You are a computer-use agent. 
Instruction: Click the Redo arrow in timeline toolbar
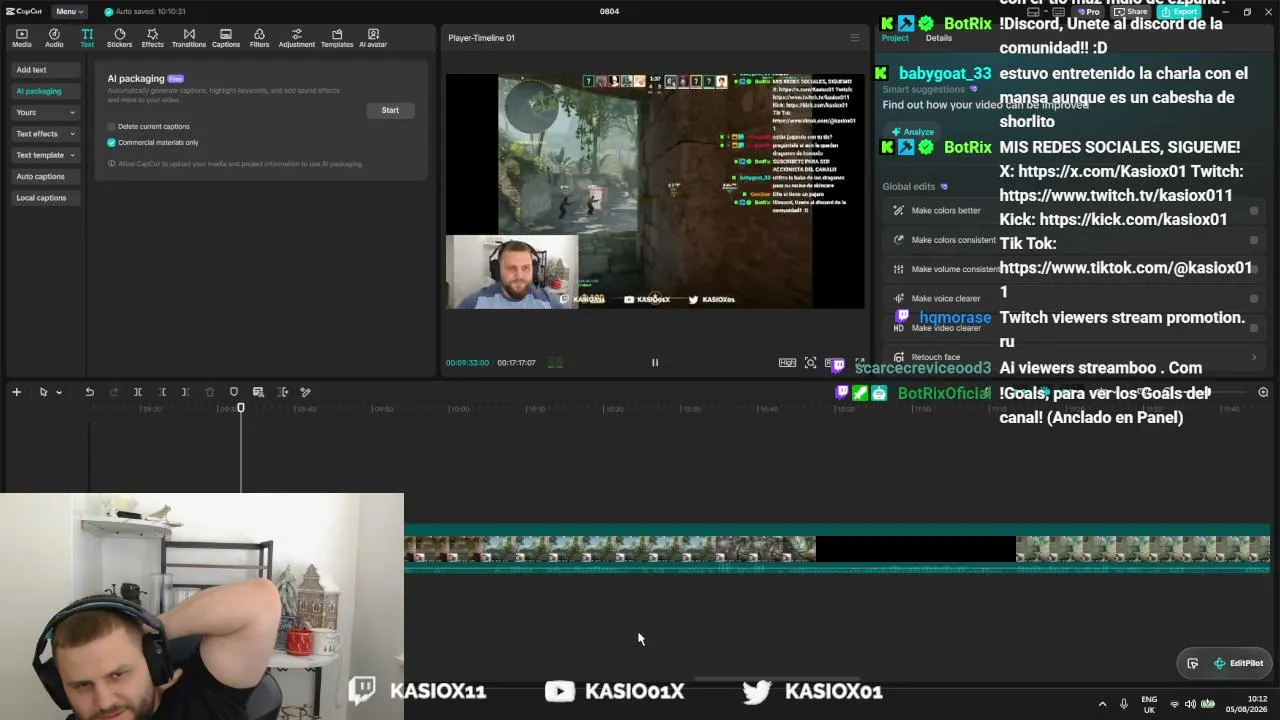(113, 392)
